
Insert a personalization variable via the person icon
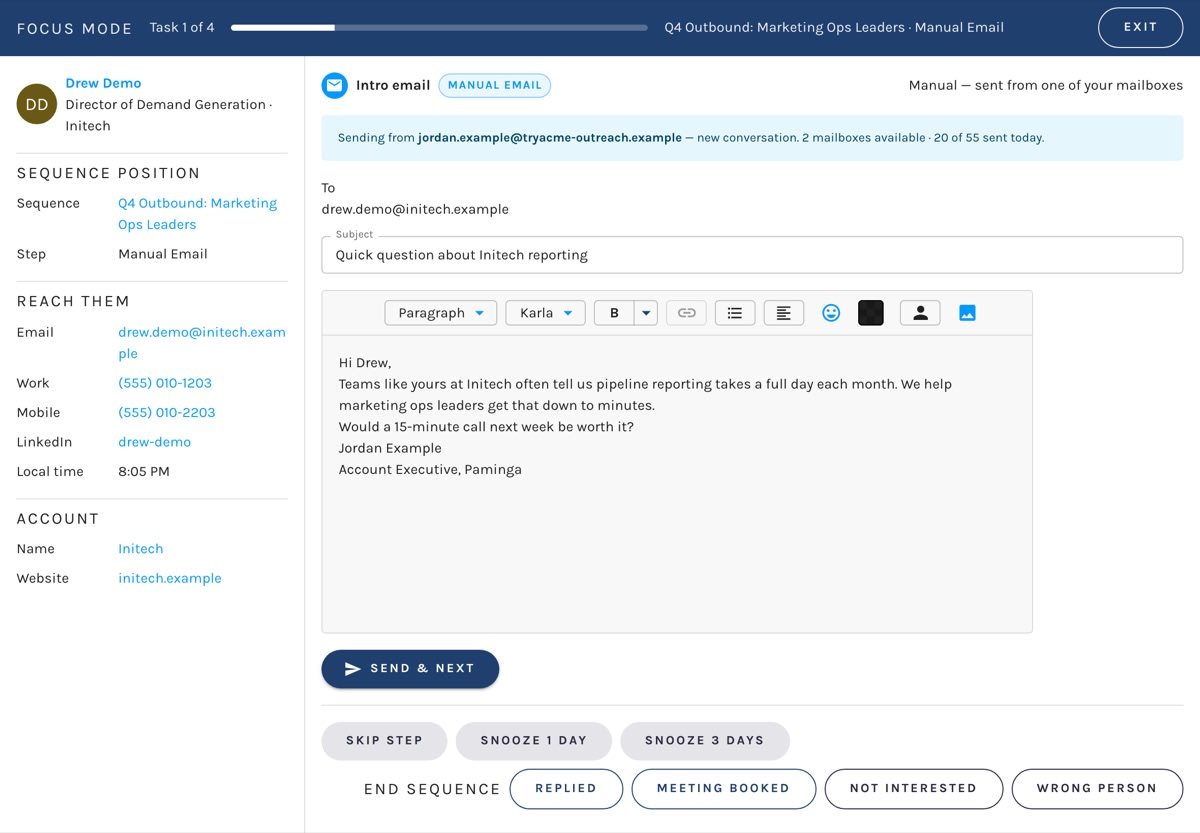click(x=920, y=313)
